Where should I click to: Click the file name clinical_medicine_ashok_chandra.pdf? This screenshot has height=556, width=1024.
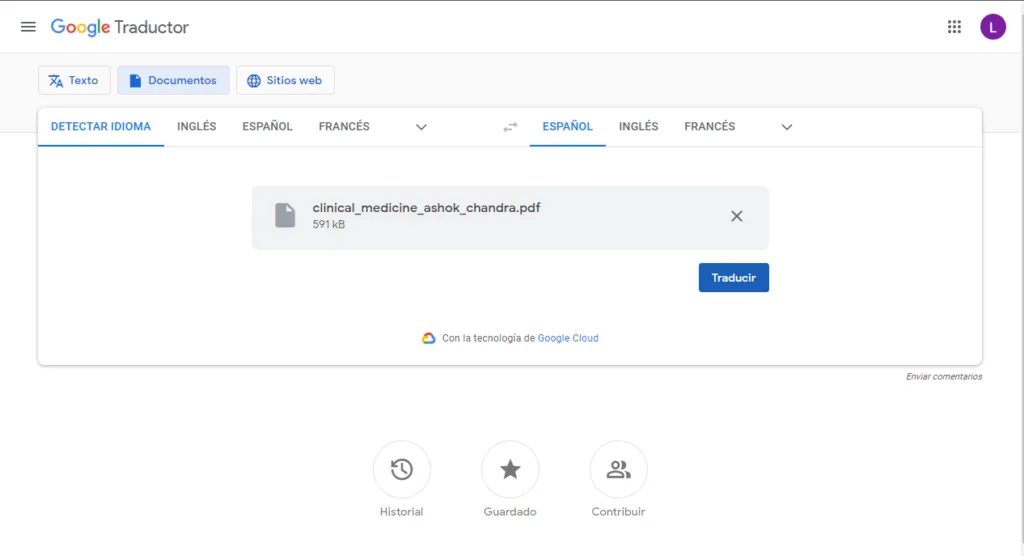click(x=426, y=208)
